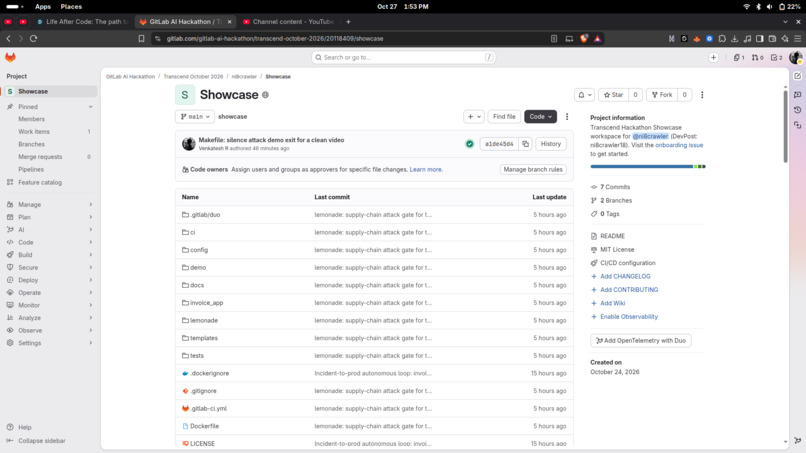This screenshot has width=806, height=453.
Task: Open Transcend October 2026 breadcrumb
Action: (193, 77)
